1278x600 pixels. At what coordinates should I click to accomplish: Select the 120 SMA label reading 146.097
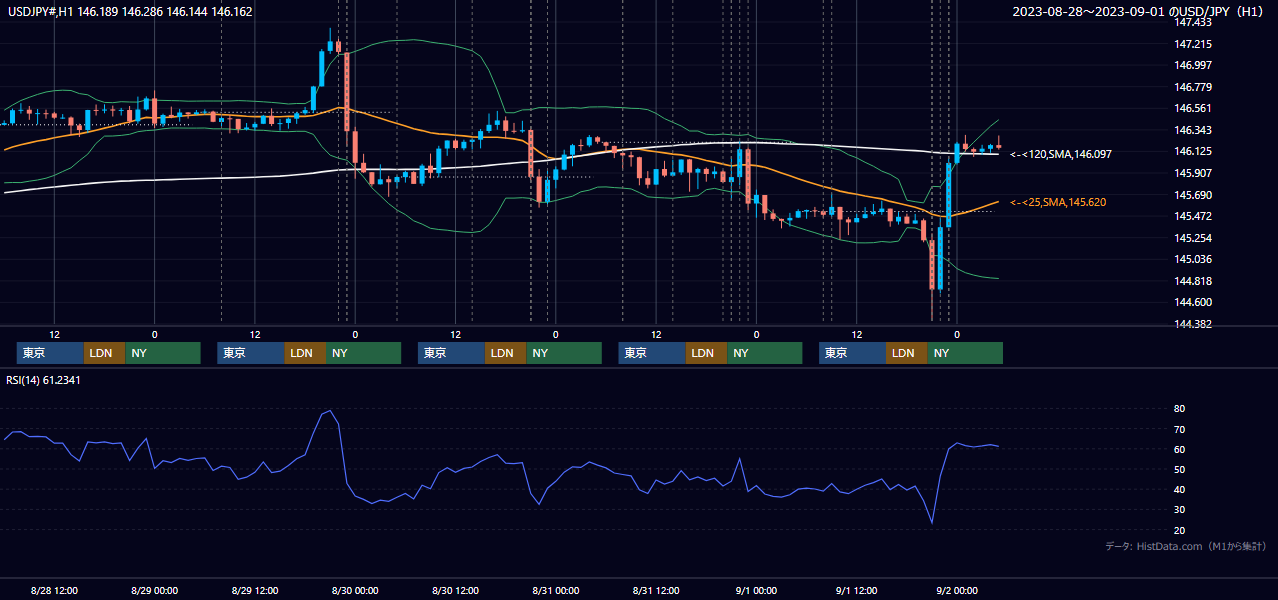1061,155
